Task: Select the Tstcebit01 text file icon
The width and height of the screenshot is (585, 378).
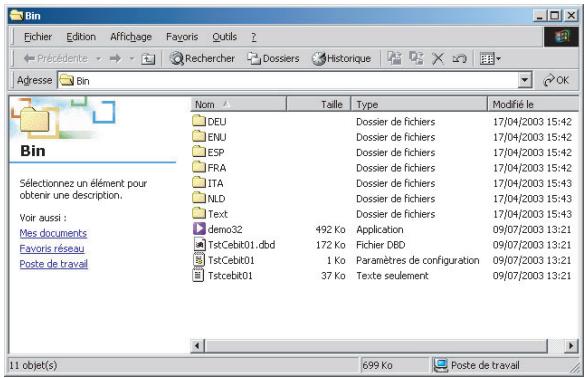Action: click(198, 275)
